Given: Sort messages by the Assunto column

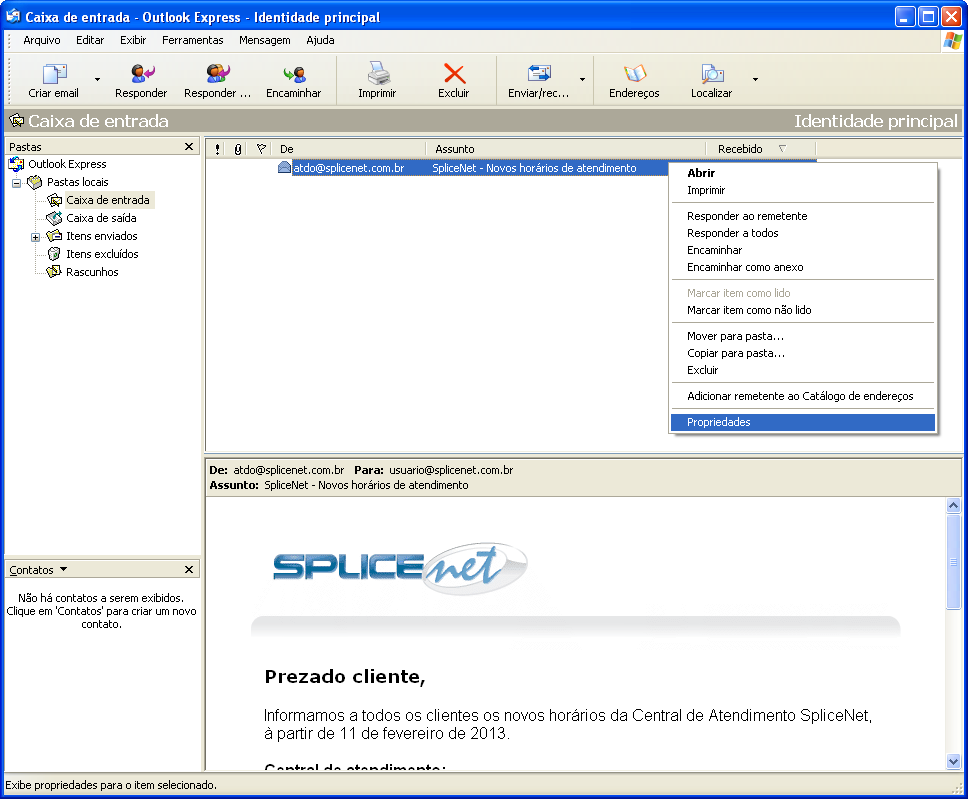Looking at the screenshot, I should click(x=566, y=149).
